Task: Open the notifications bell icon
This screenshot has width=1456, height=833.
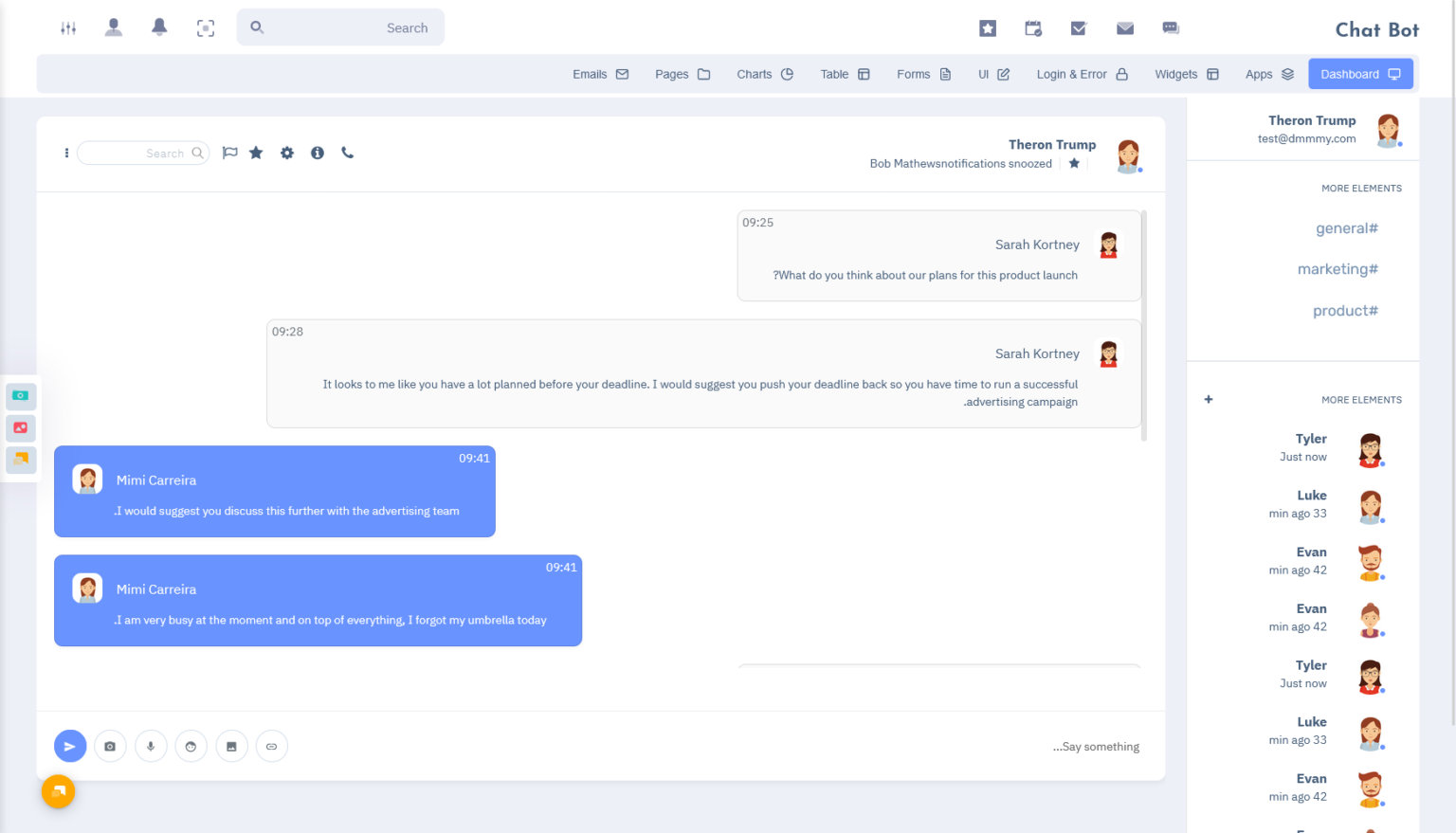Action: pos(159,27)
